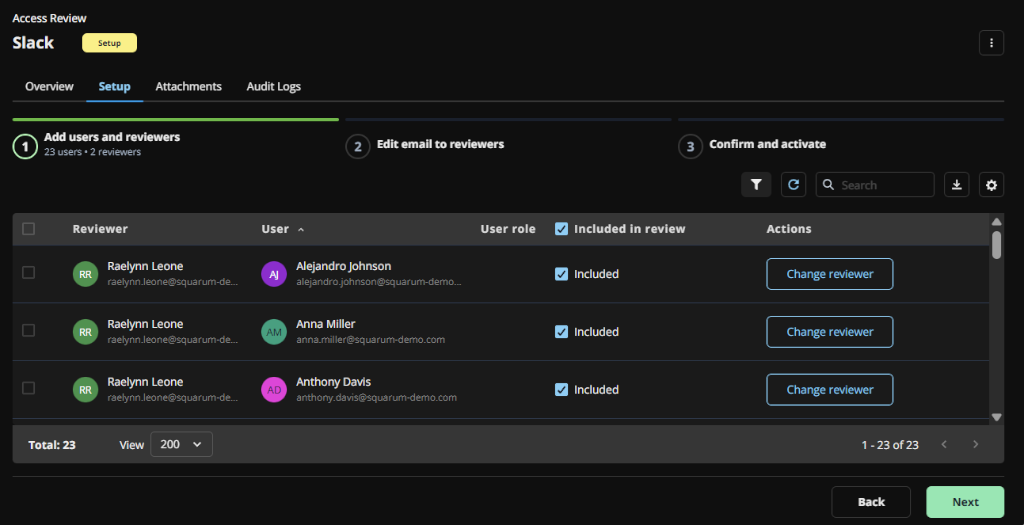Click scrollbar down arrow
Screen dimensions: 1024x525
pyautogui.click(x=997, y=417)
